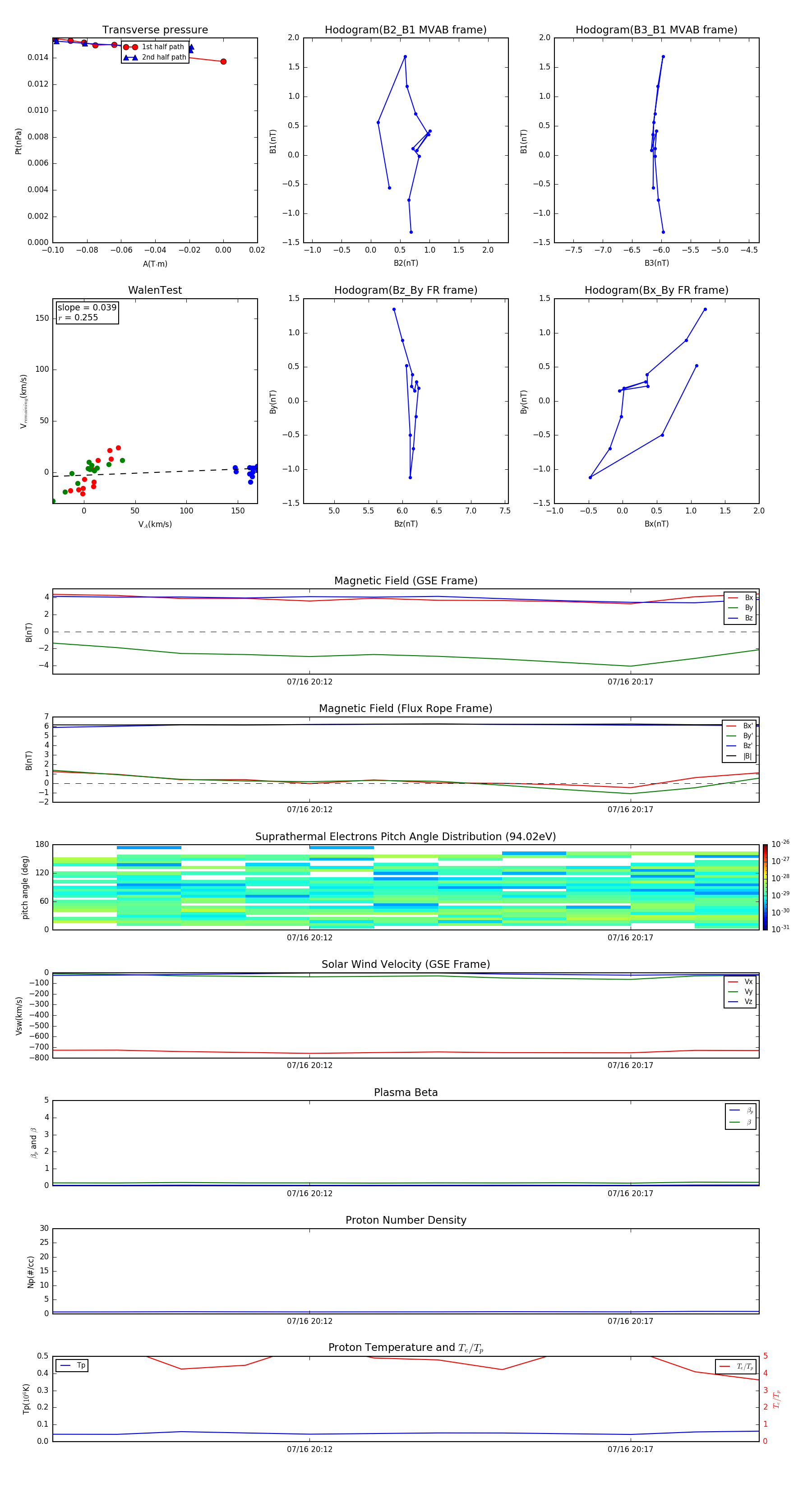Click the "Hodogram(B2_B1 MVAB frame)" title
This screenshot has width=812, height=1489.
pos(406,30)
